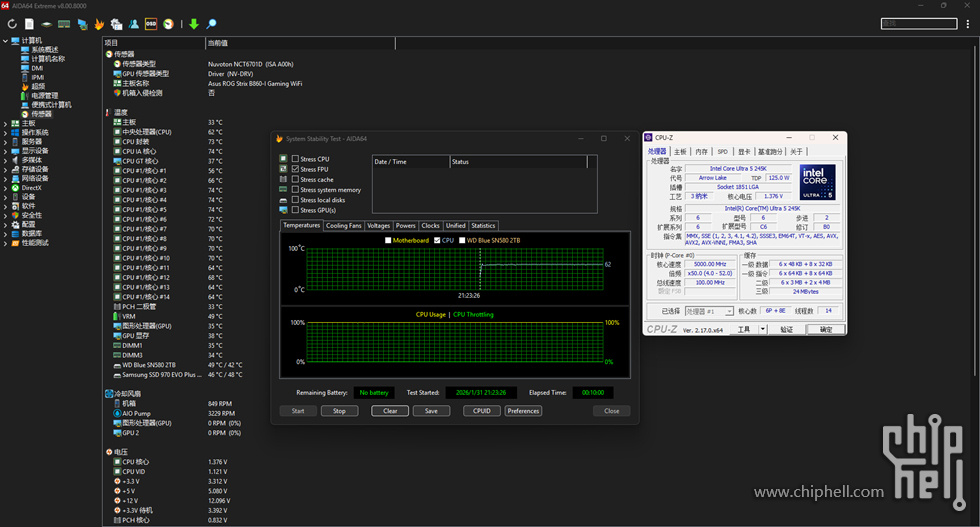Viewport: 980px width, 527px height.
Task: Open the SPD tab in CPU-Z
Action: click(722, 151)
